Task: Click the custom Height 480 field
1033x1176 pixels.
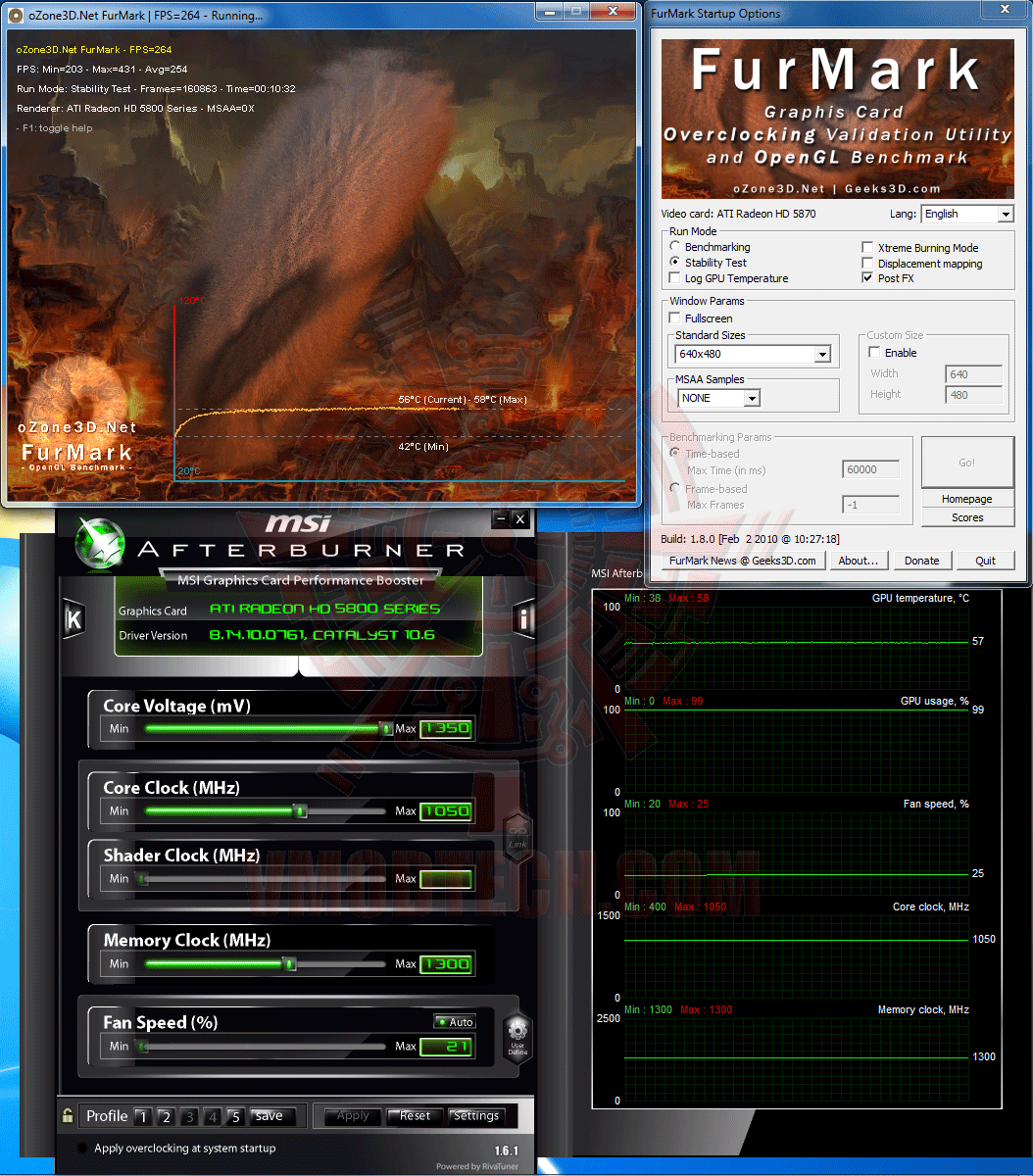Action: [973, 395]
